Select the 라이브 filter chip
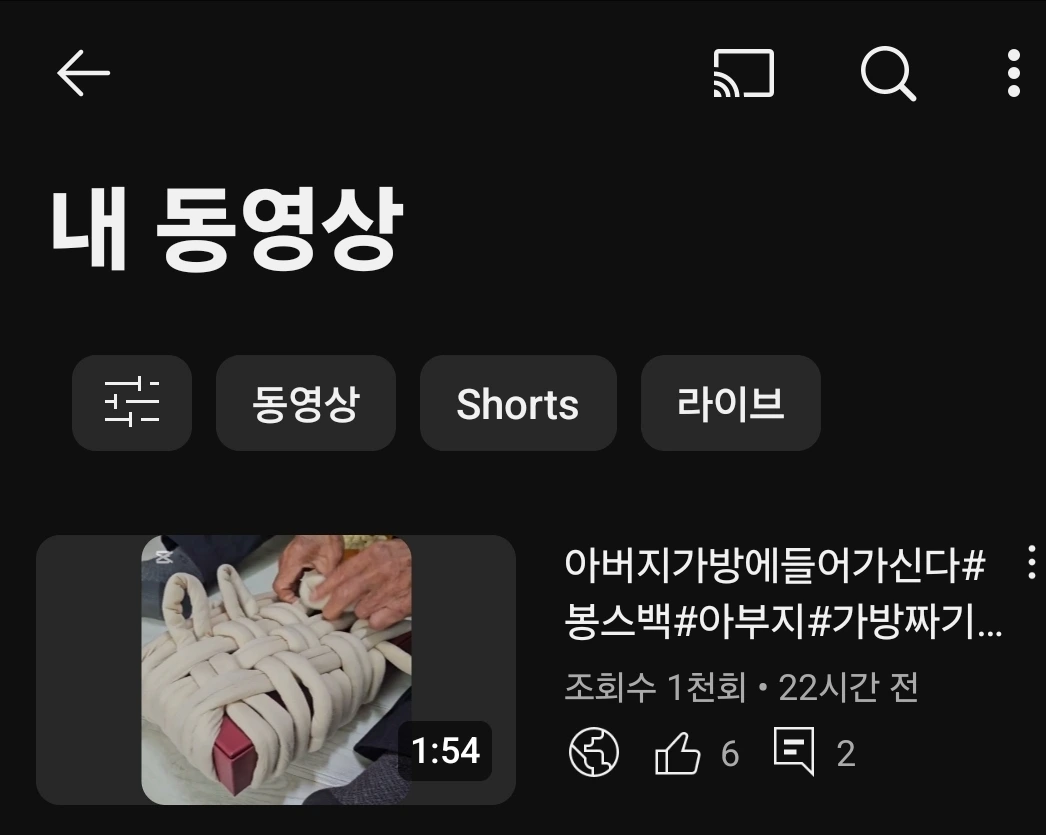 coord(730,402)
